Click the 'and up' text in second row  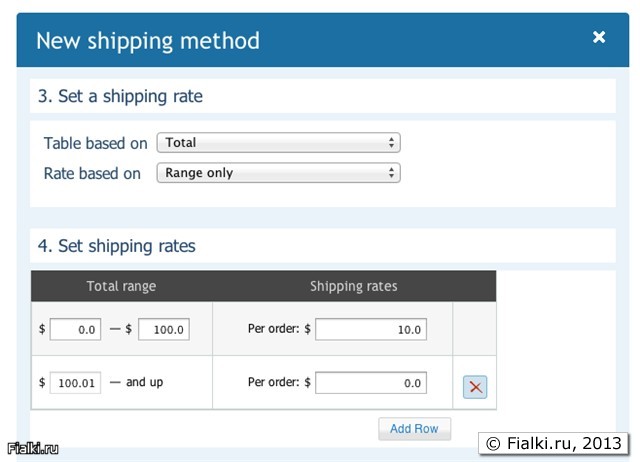coord(144,382)
